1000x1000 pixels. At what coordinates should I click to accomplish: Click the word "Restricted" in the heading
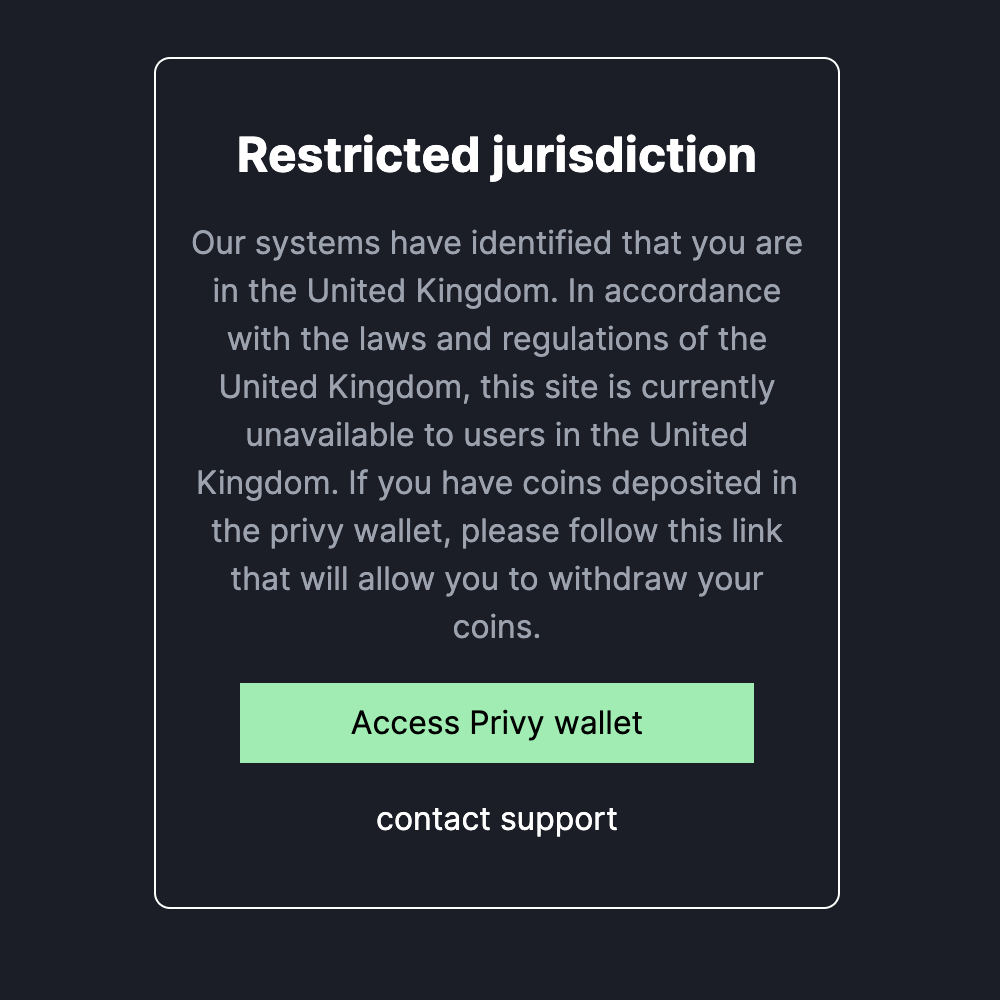(358, 155)
